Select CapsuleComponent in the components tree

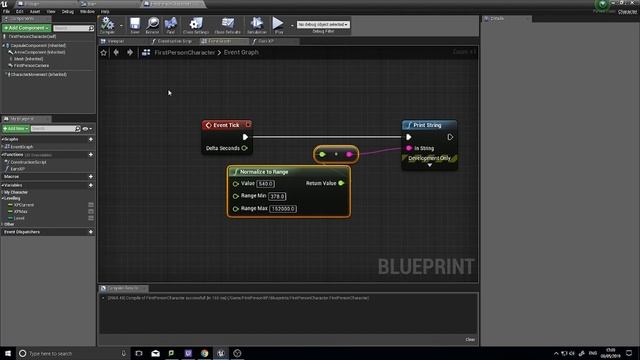tap(38, 45)
